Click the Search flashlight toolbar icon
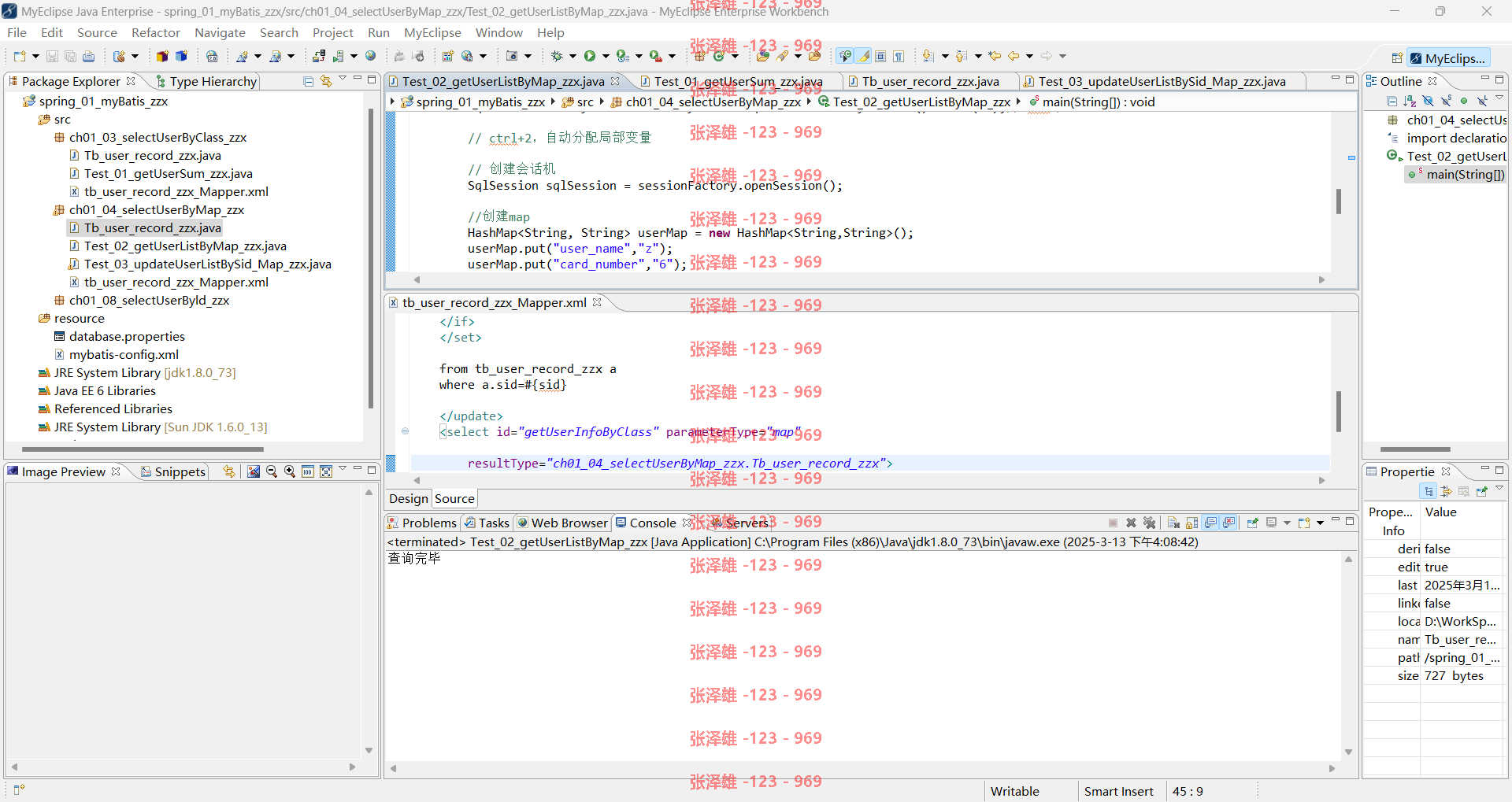1512x802 pixels. click(782, 56)
